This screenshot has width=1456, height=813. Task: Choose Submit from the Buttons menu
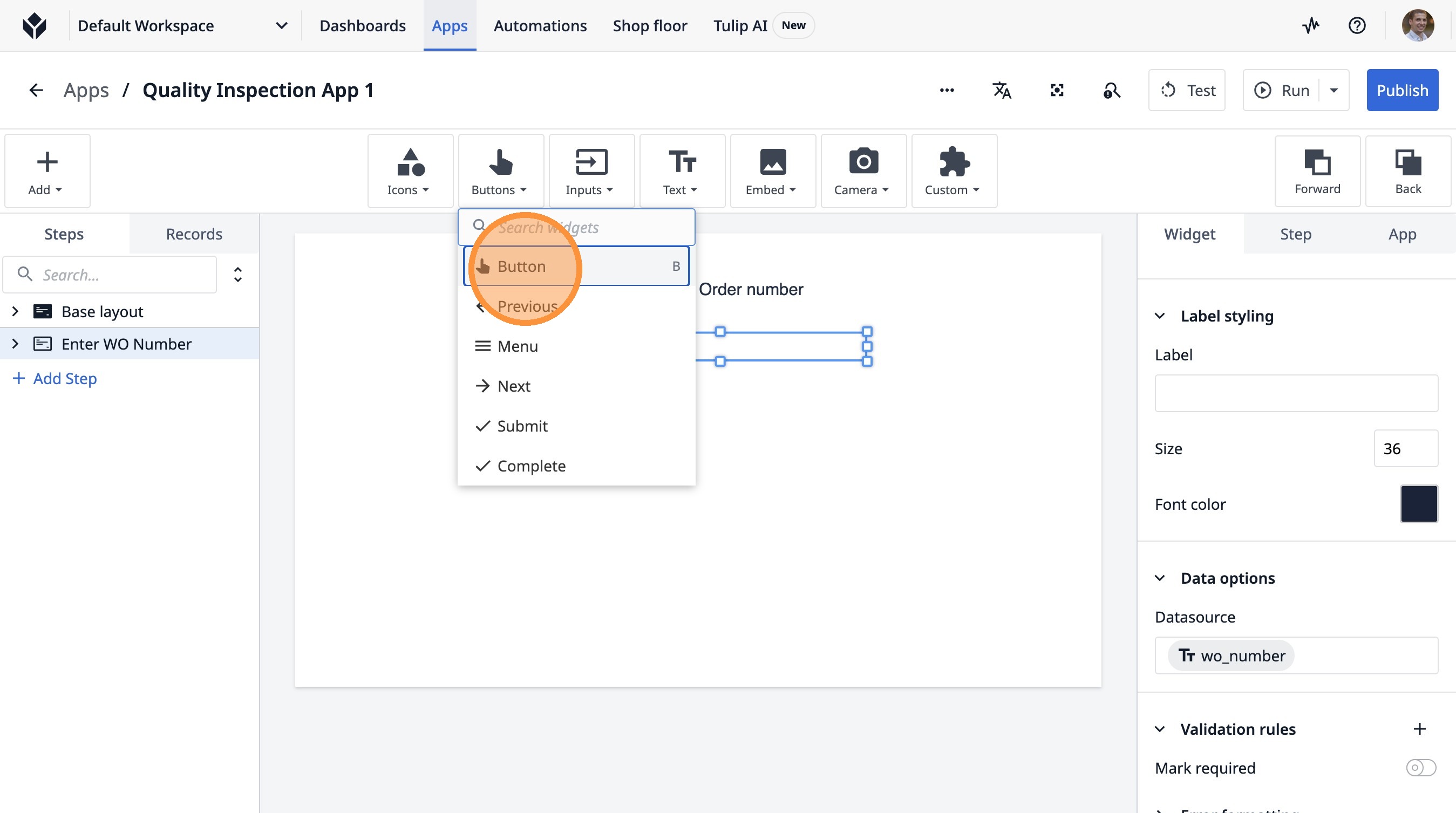522,426
